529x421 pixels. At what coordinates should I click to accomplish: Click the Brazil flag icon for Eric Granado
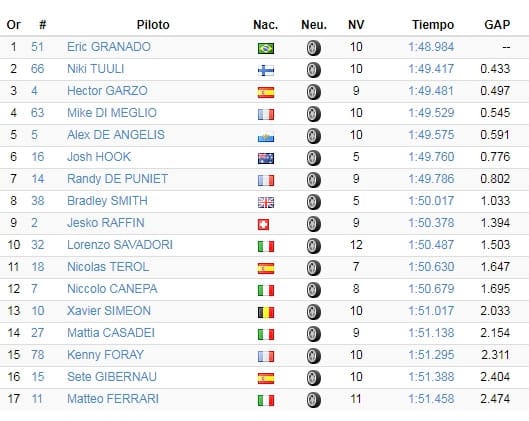pos(266,48)
